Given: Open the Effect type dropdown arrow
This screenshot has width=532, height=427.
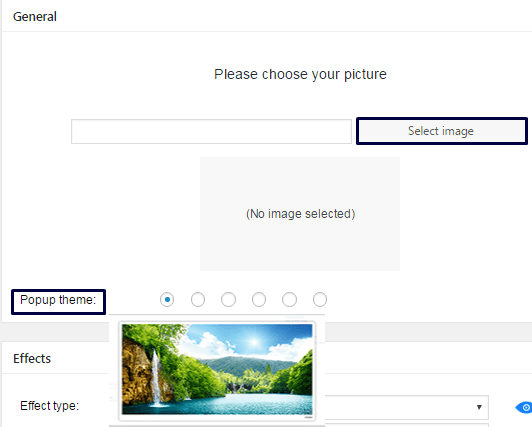Looking at the screenshot, I should [479, 407].
